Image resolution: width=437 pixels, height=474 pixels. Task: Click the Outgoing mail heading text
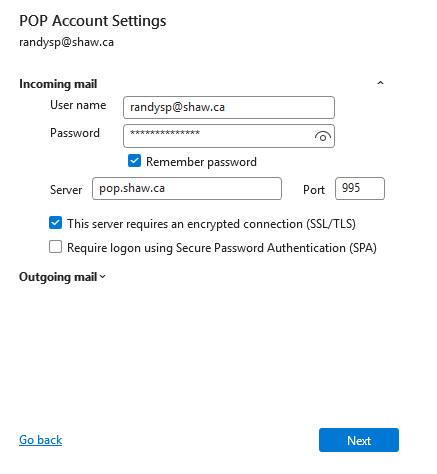[58, 277]
